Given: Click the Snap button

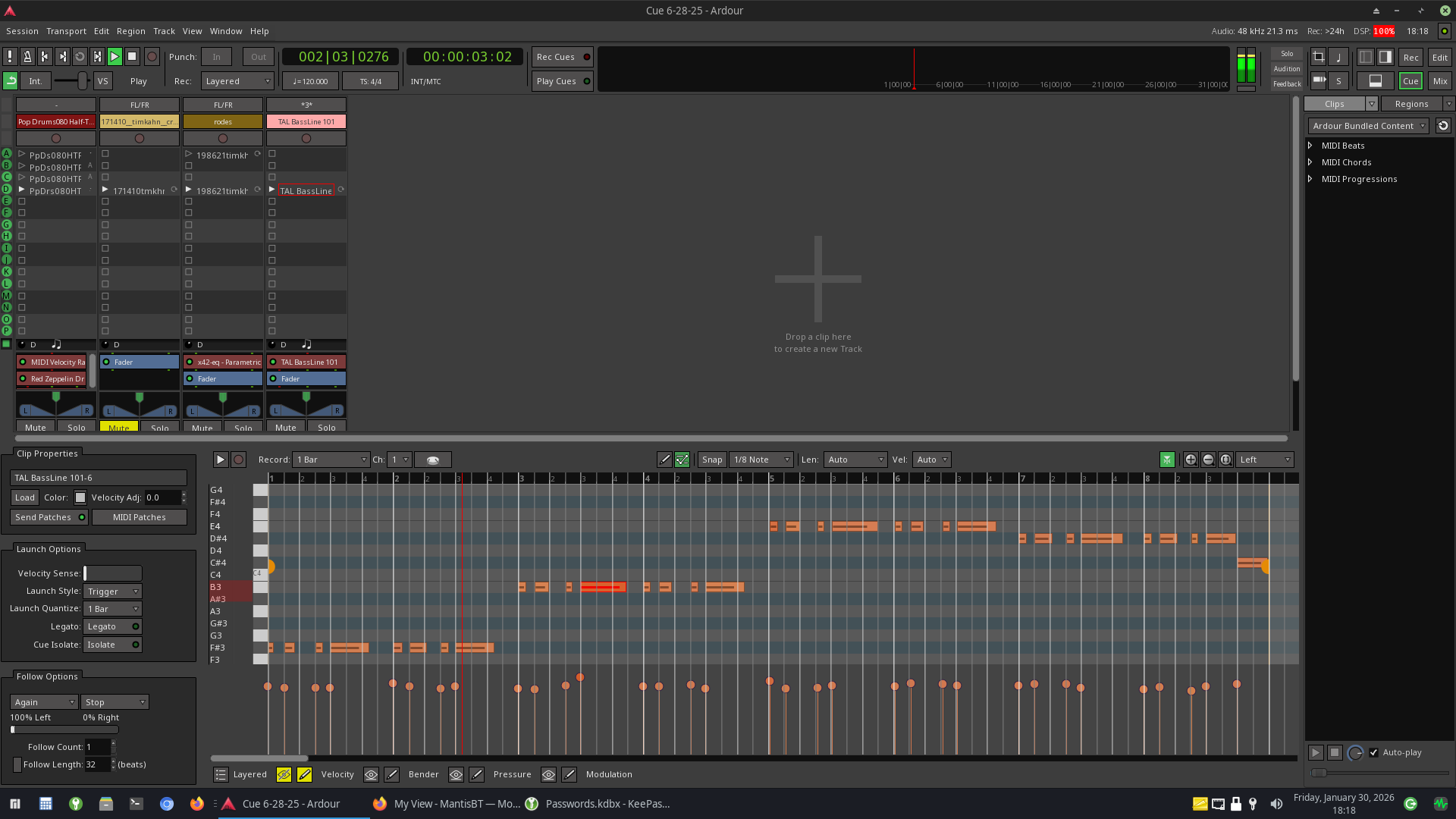Looking at the screenshot, I should pos(711,460).
